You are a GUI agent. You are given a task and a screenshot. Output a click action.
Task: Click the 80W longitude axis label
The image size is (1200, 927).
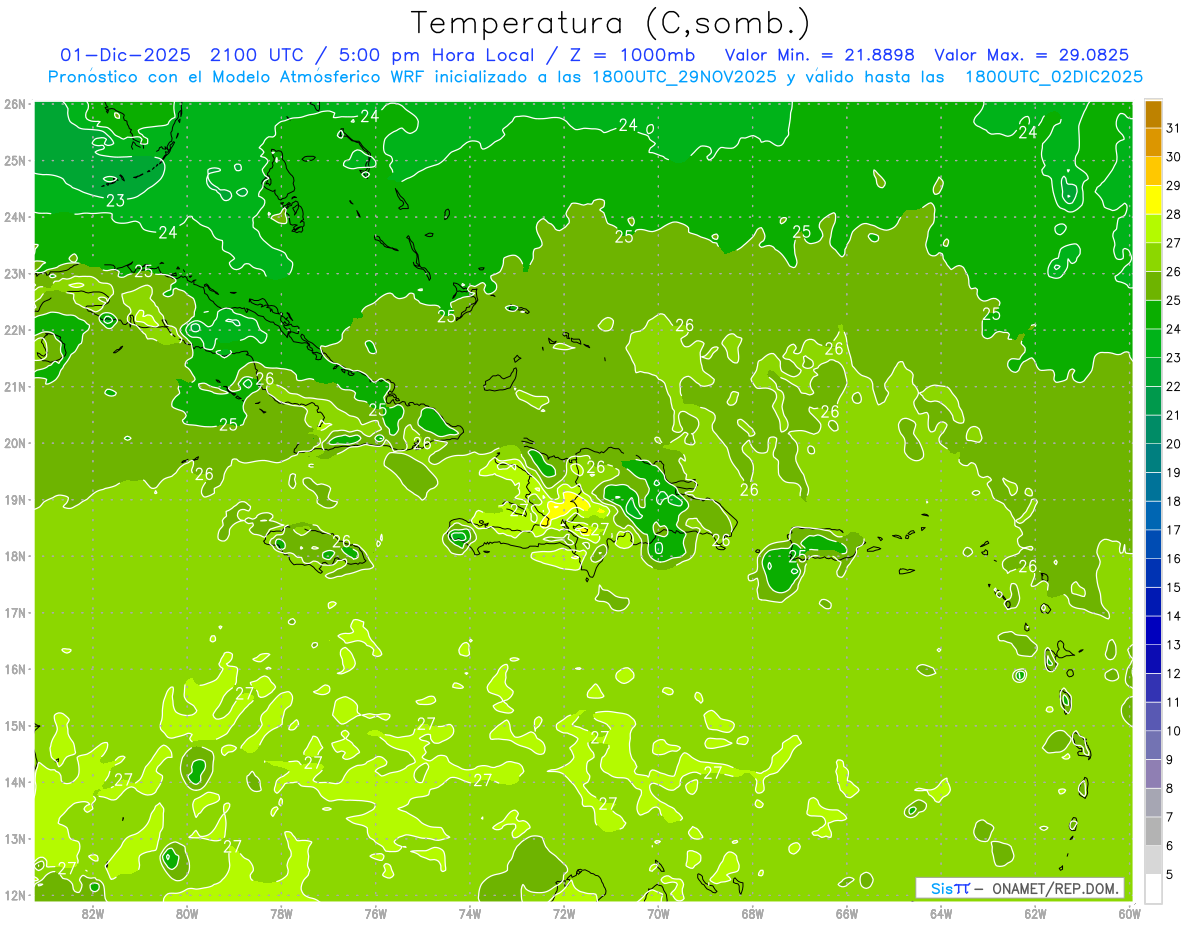point(187,912)
